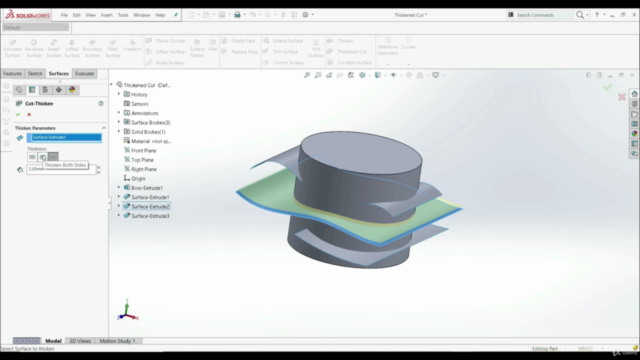Open the PropertyManager tab
The width and height of the screenshot is (640, 360).
(x=32, y=90)
